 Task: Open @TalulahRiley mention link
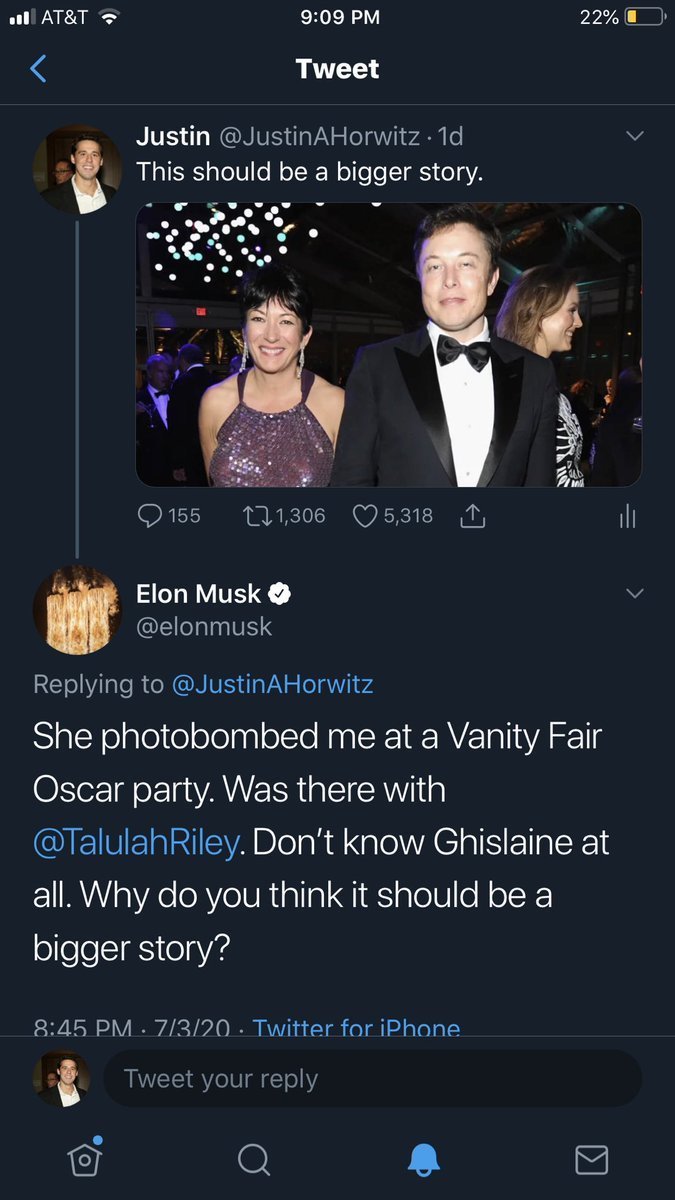(136, 843)
